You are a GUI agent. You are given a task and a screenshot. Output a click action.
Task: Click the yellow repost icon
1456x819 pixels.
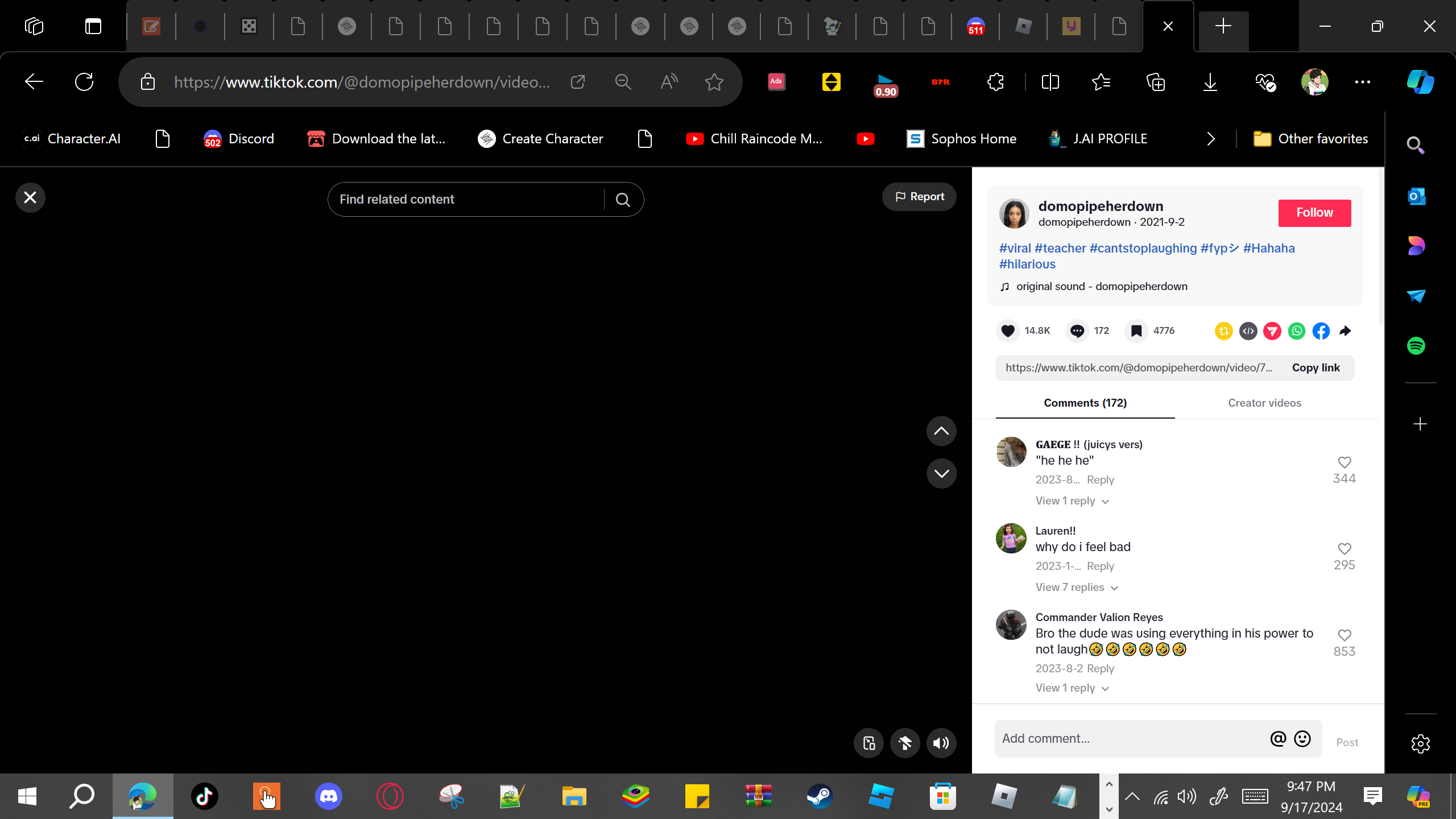(1224, 331)
